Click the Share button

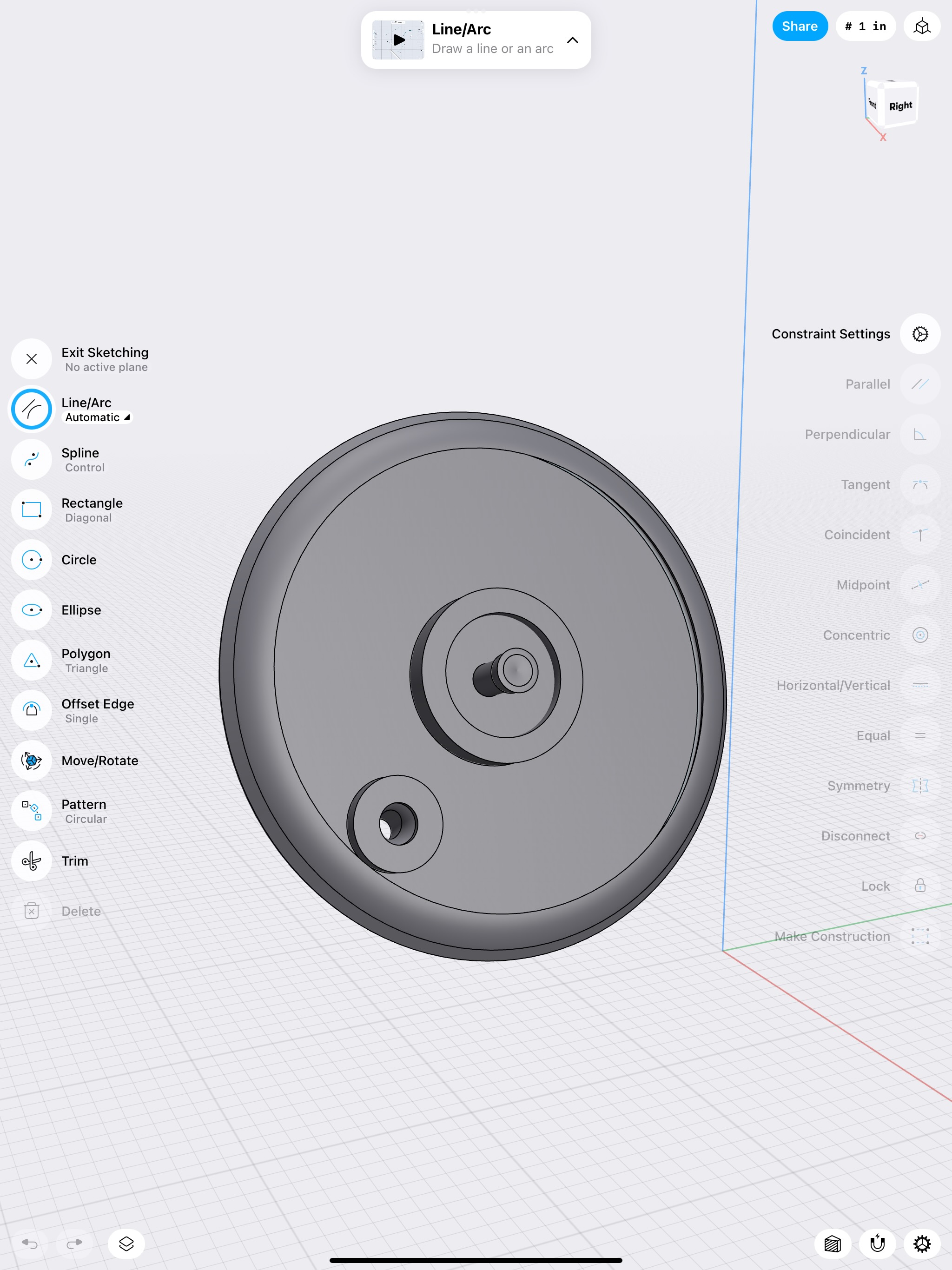(x=799, y=26)
